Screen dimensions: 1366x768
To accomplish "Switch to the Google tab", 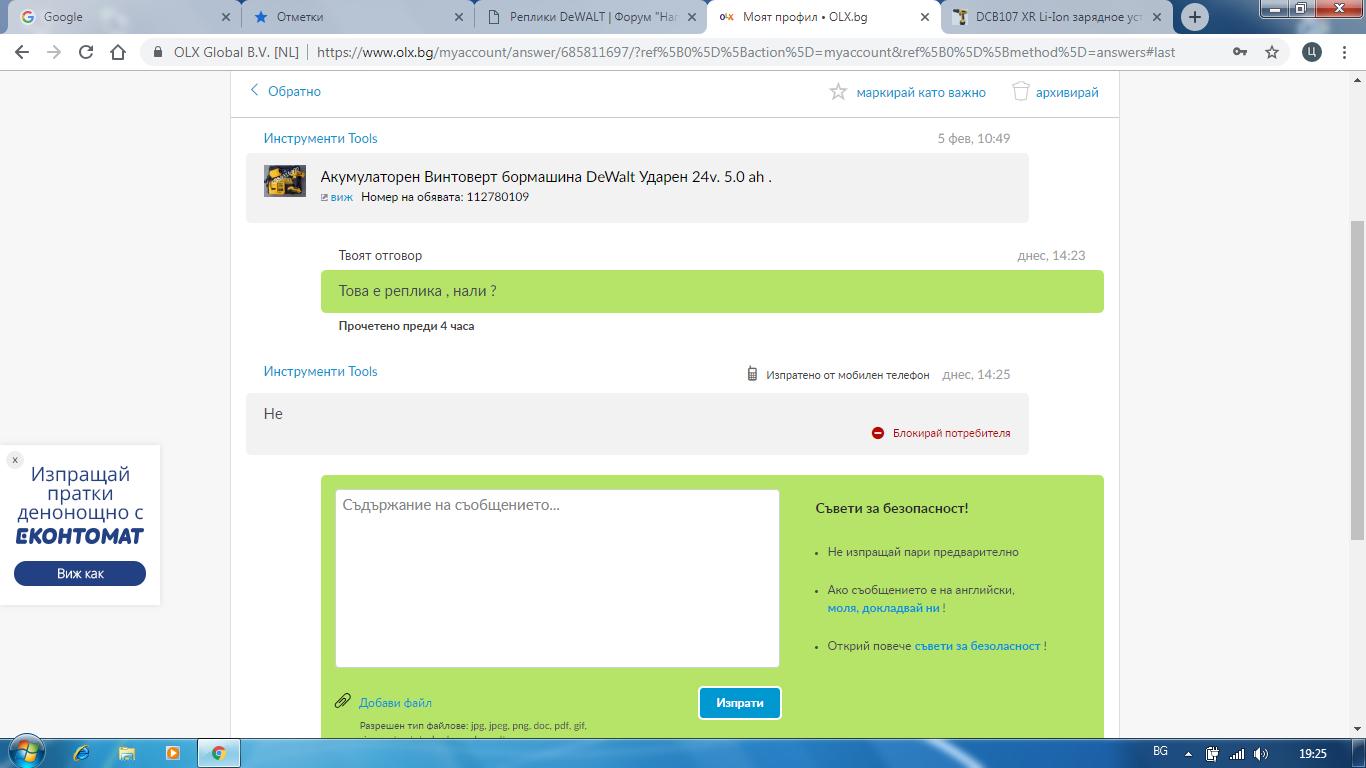I will click(x=120, y=17).
